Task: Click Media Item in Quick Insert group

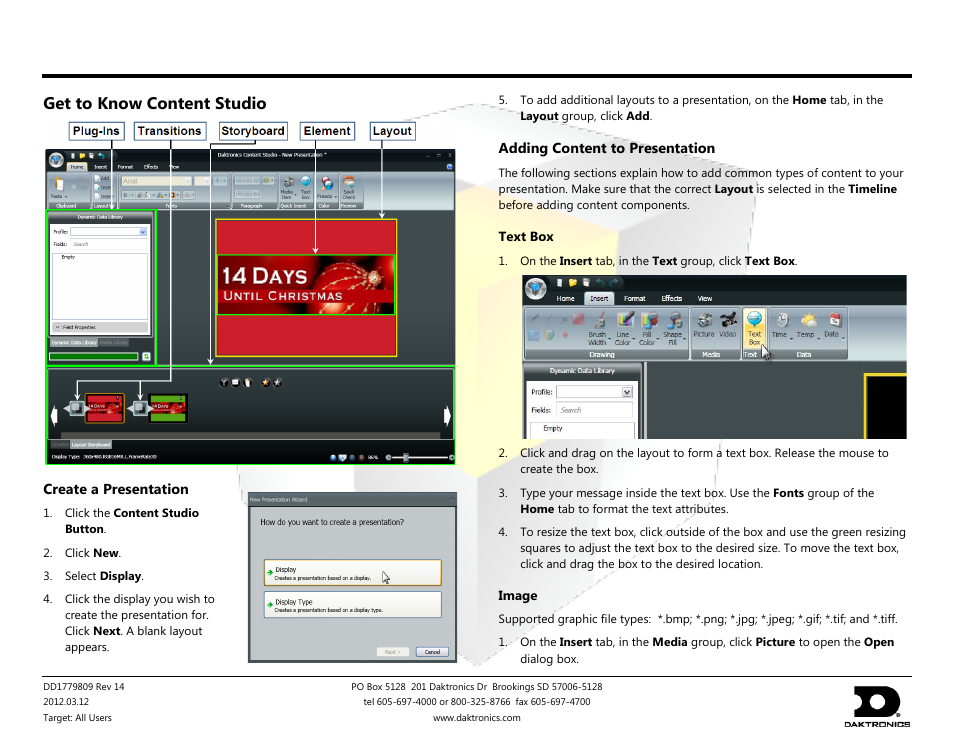Action: [287, 187]
